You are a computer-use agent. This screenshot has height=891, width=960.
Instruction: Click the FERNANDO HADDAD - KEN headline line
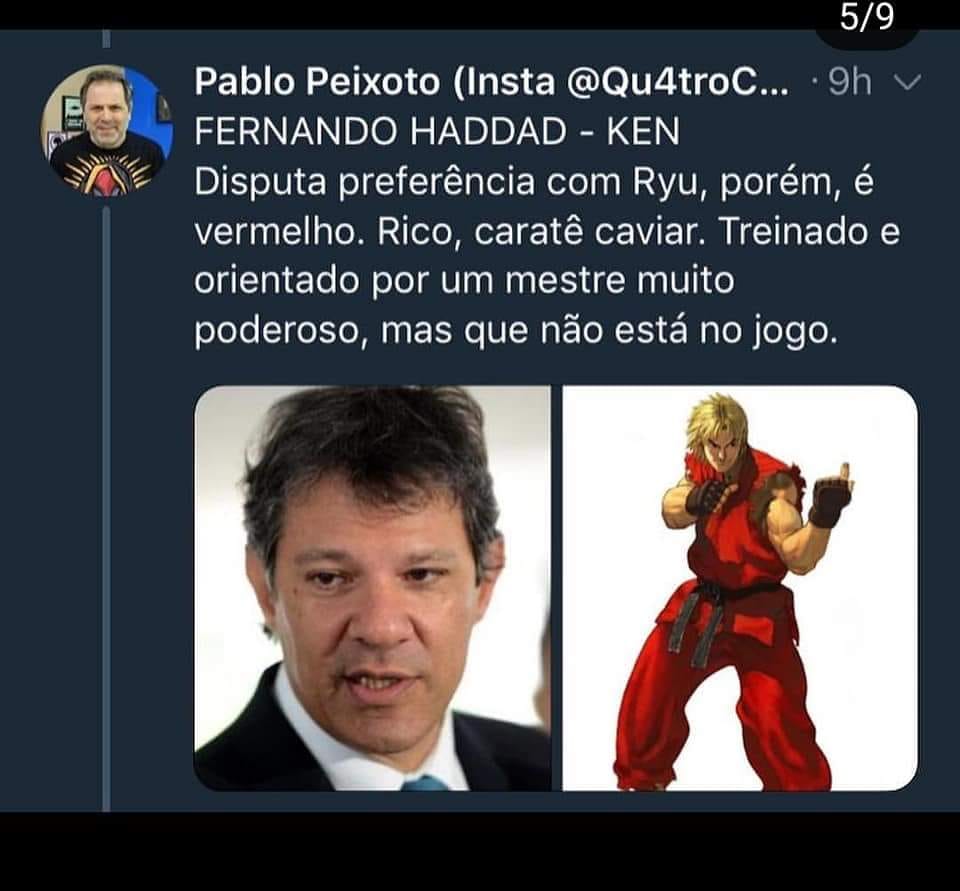tap(437, 131)
